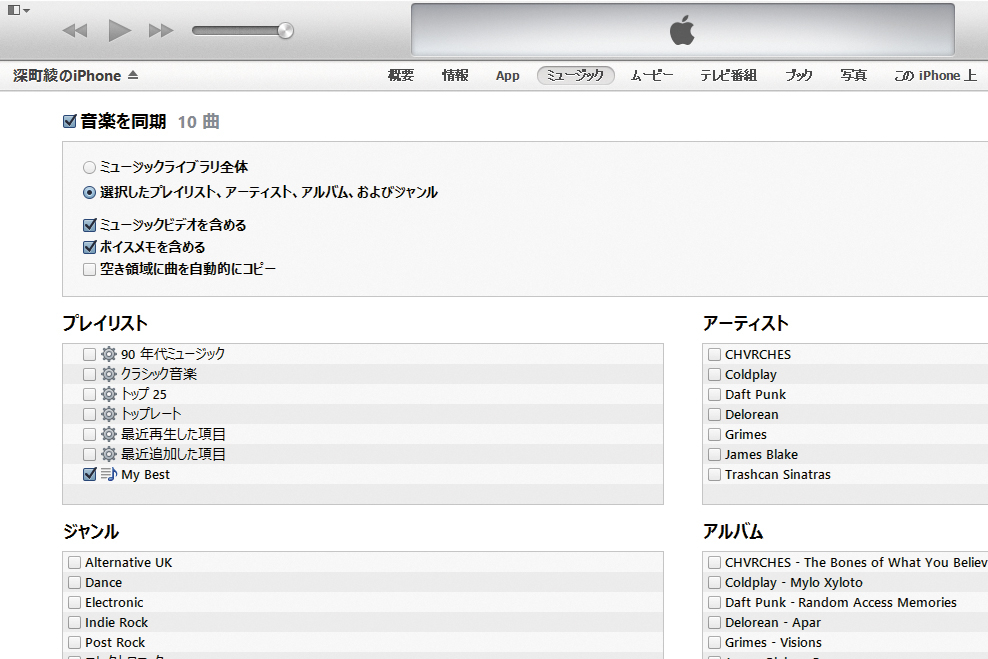Uncheck the 音楽を同期 checkbox
This screenshot has width=988, height=659.
[70, 121]
